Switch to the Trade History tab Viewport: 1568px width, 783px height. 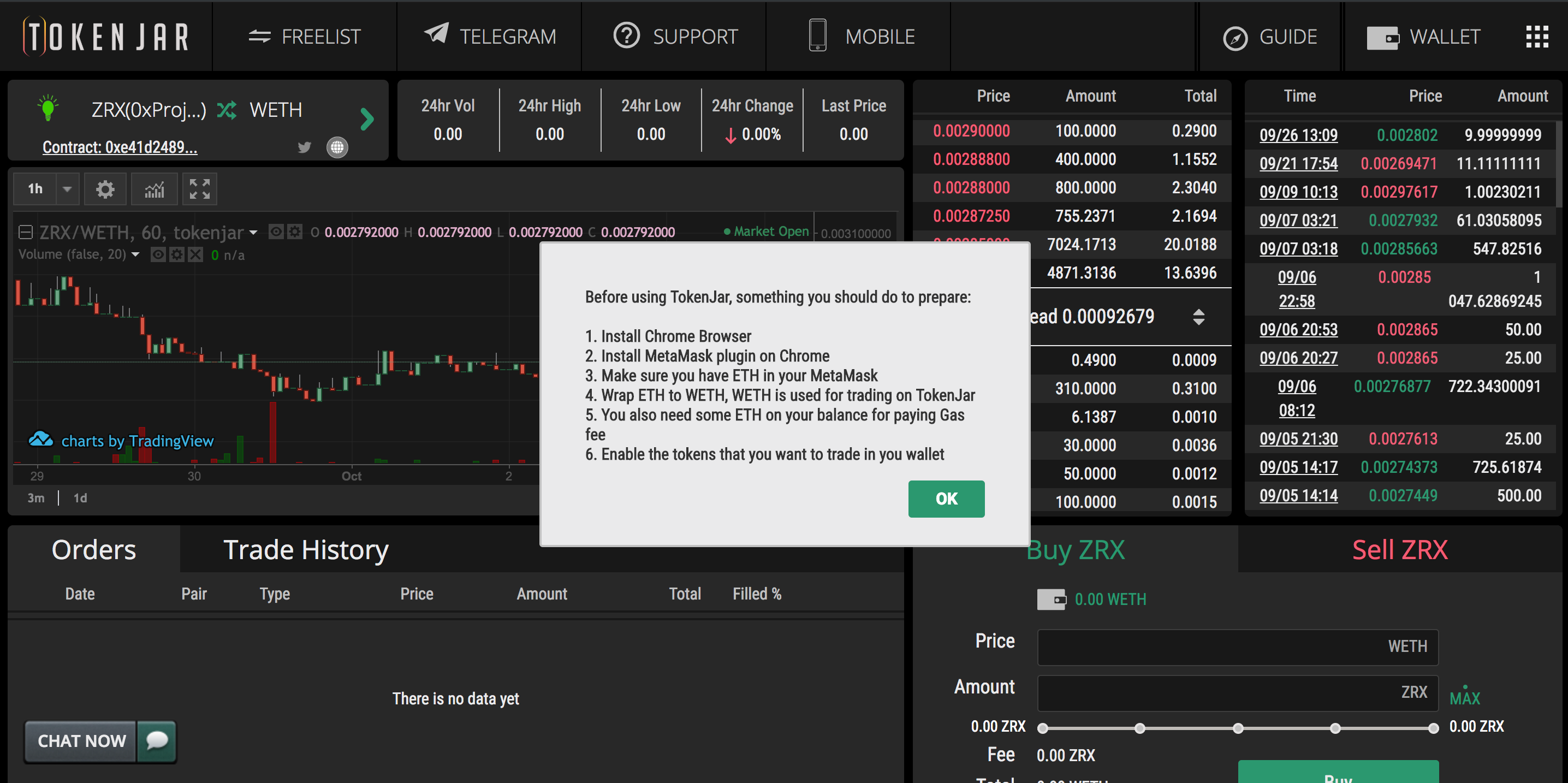pos(306,549)
